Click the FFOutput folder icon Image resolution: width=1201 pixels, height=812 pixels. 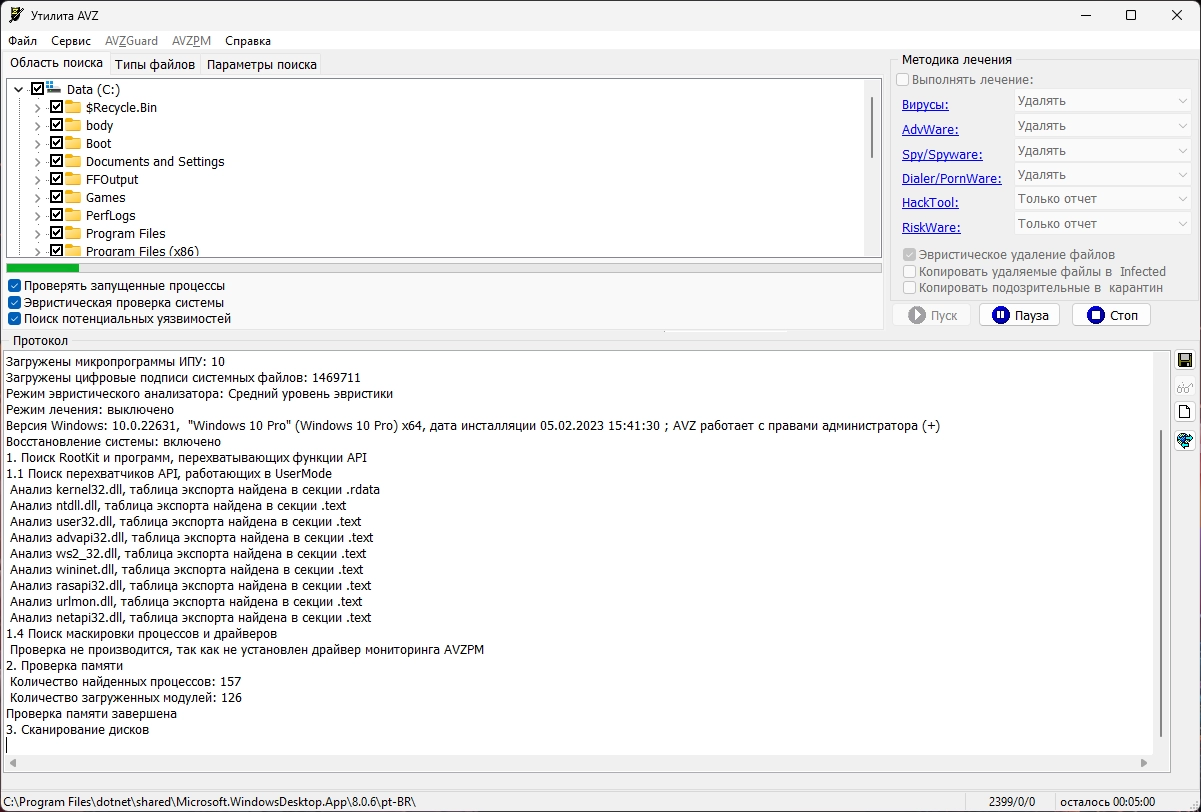(73, 179)
